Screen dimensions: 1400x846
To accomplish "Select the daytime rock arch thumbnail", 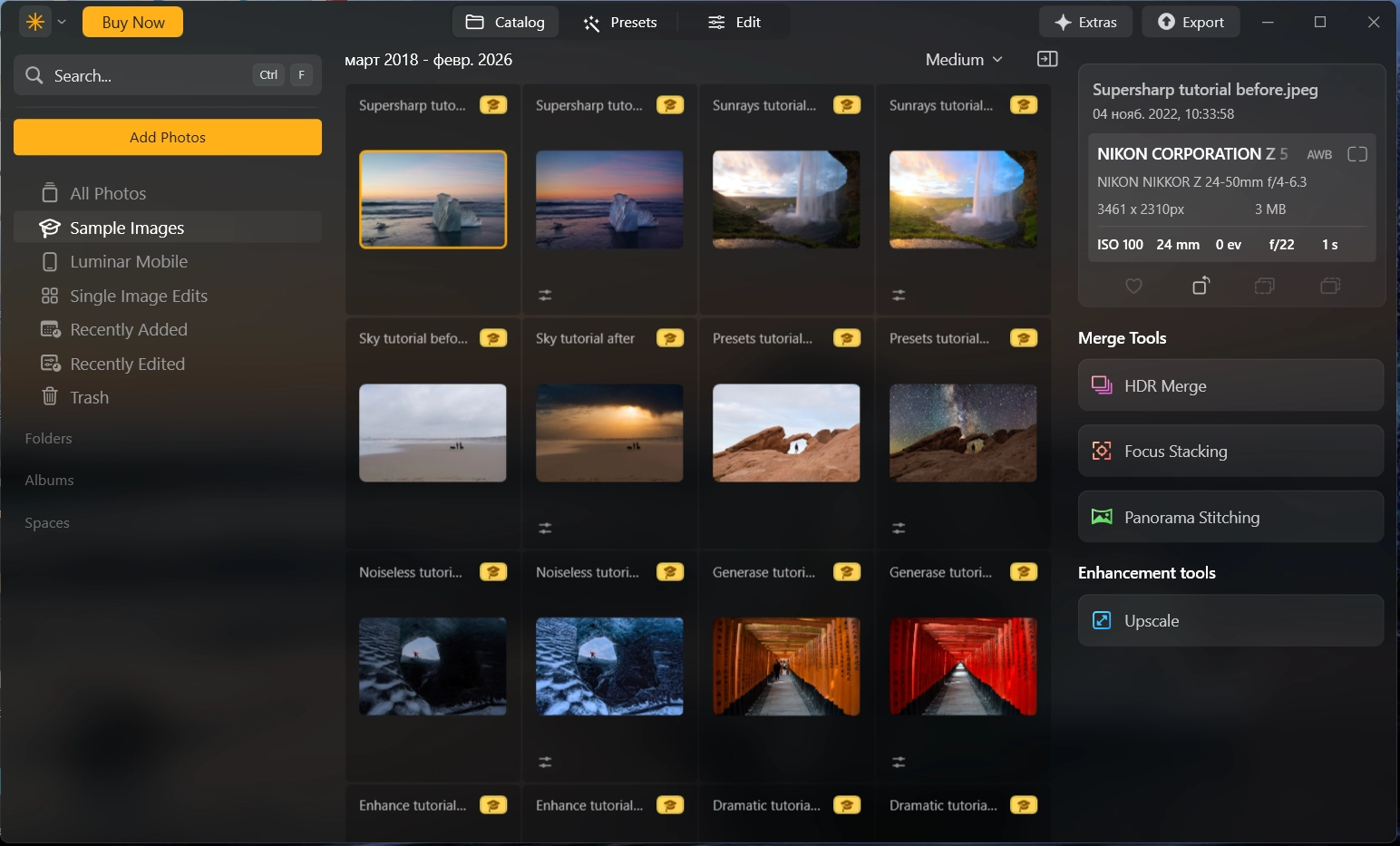I will point(786,433).
